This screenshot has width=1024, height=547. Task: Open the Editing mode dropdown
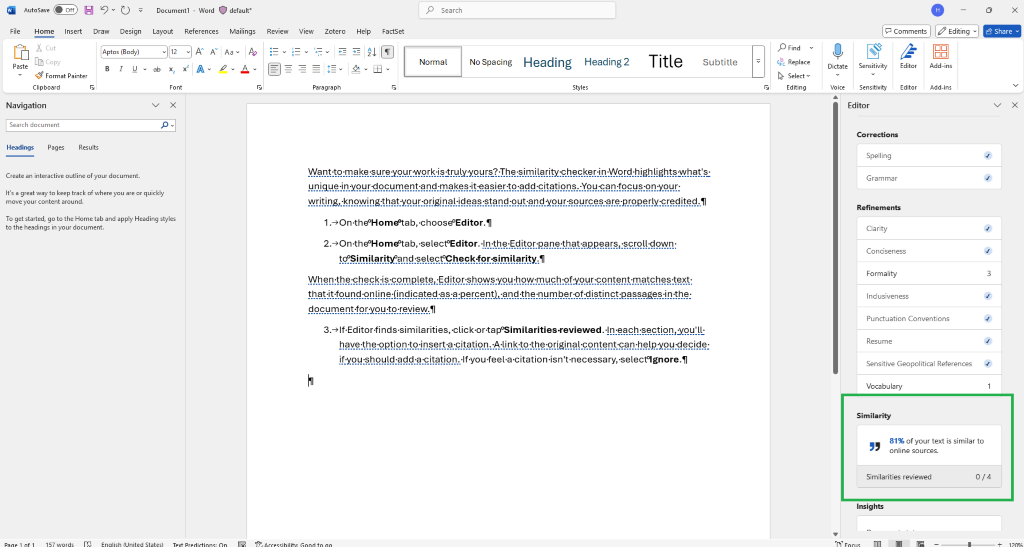point(957,31)
